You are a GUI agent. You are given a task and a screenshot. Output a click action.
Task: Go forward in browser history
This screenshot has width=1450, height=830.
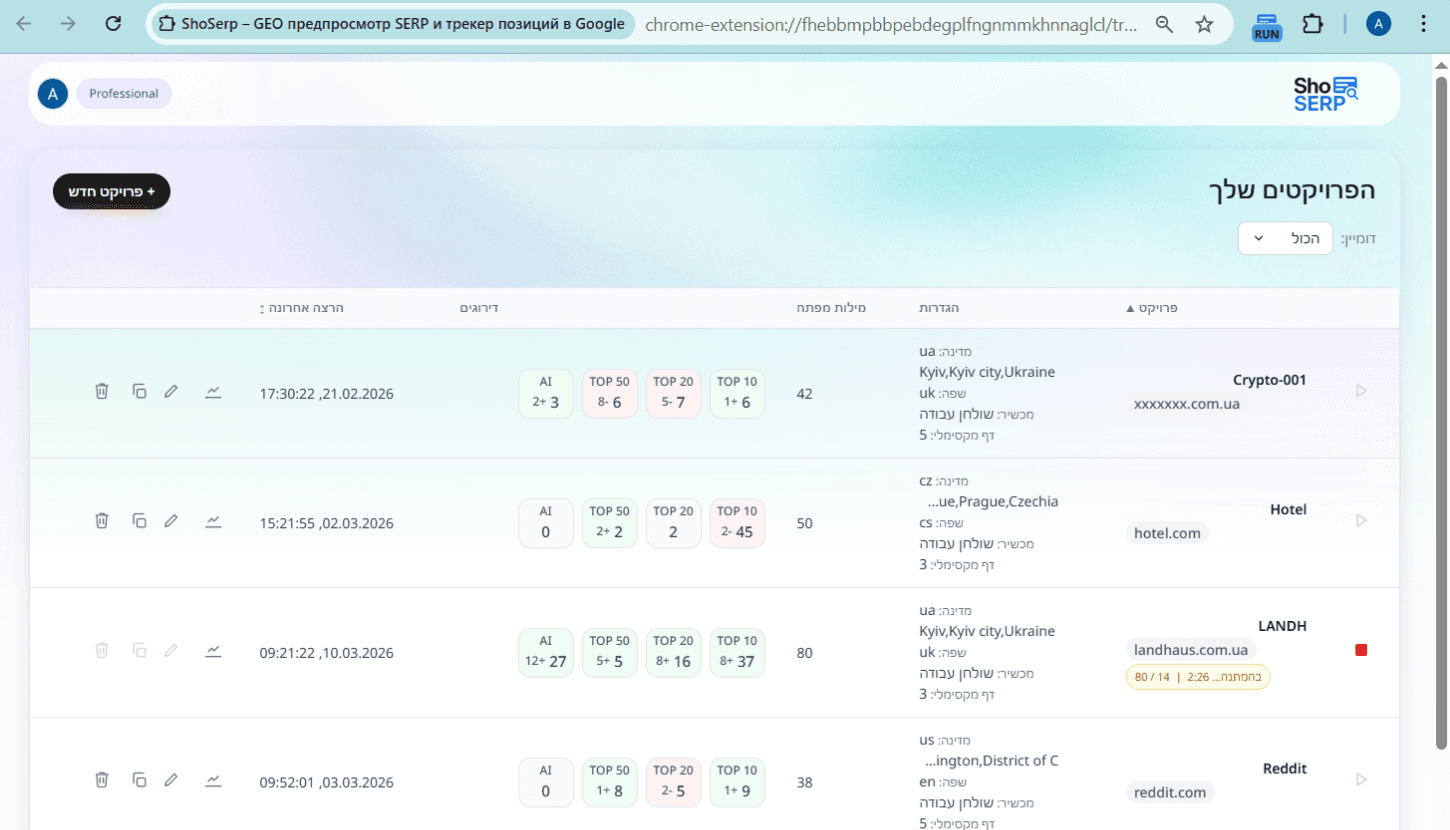(x=68, y=24)
